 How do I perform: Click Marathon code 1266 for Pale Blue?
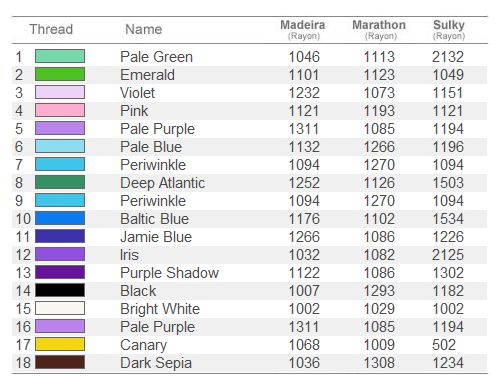pos(379,147)
